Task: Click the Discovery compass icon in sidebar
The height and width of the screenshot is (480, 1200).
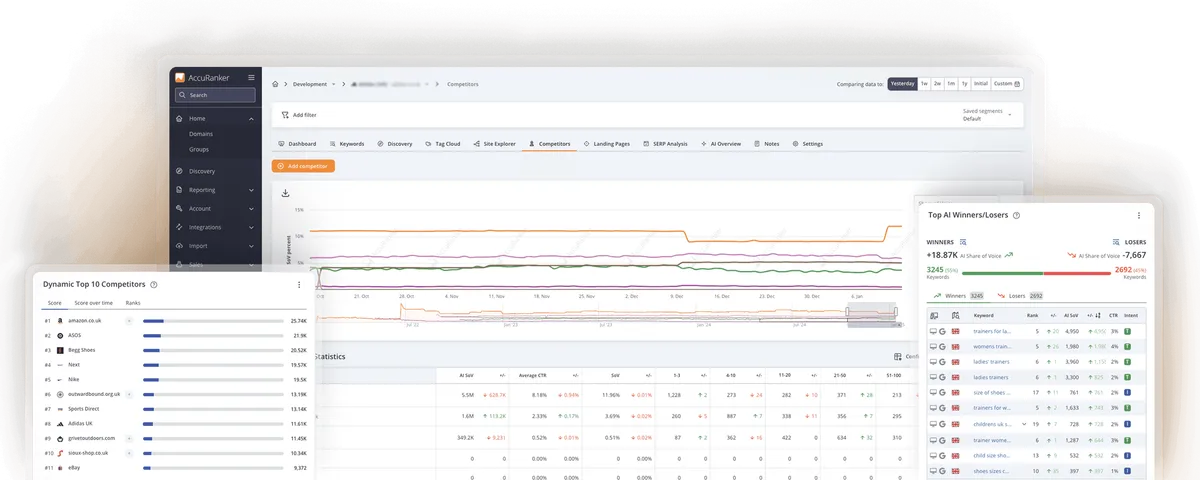Action: pos(179,171)
